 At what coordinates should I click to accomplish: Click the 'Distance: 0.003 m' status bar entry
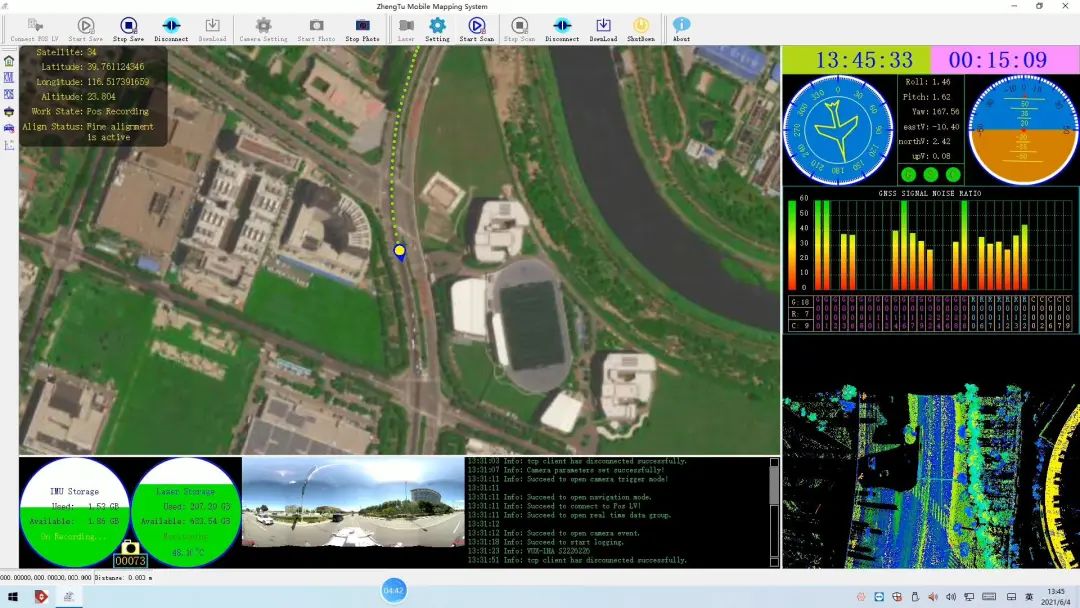pos(124,578)
